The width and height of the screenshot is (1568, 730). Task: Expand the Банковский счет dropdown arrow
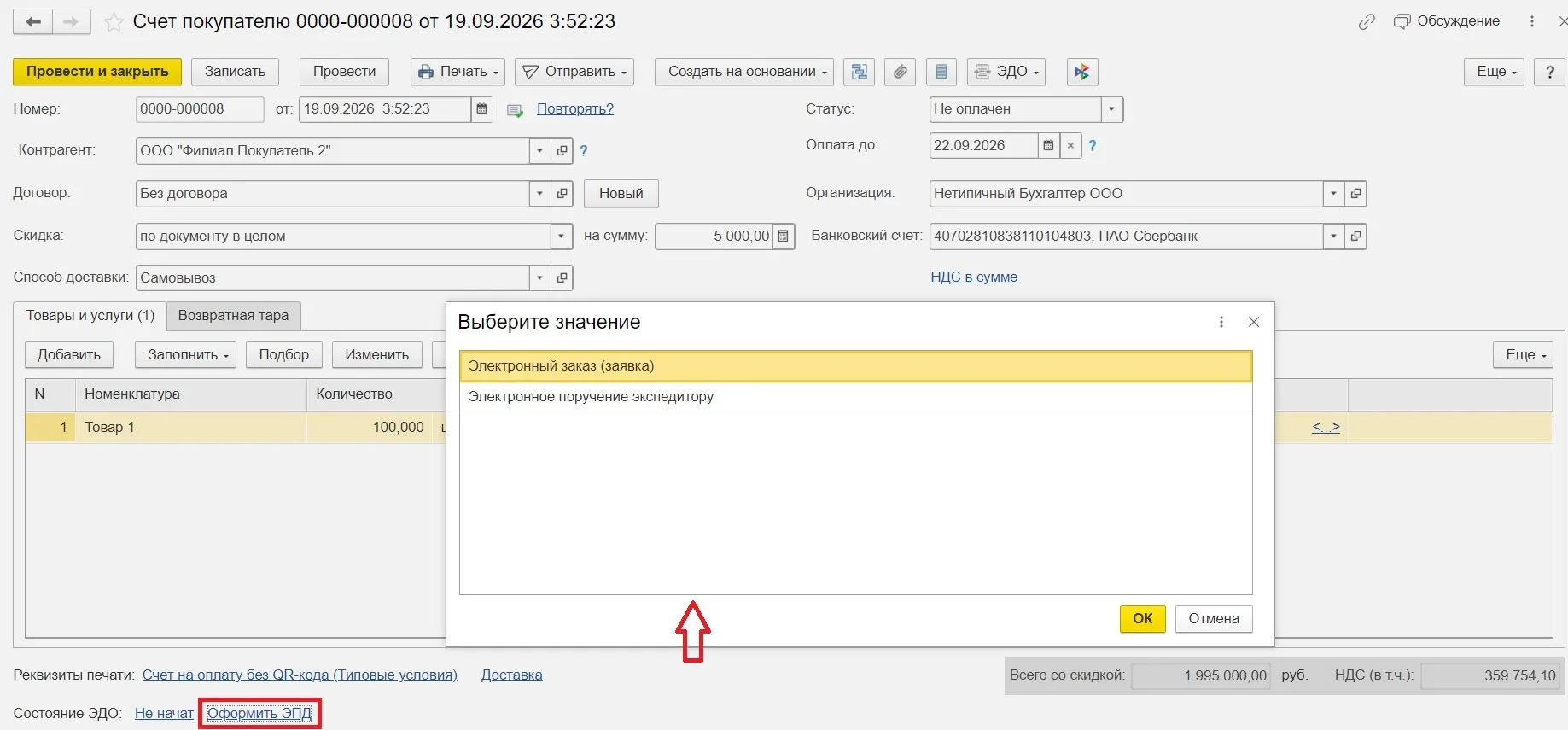[1333, 237]
